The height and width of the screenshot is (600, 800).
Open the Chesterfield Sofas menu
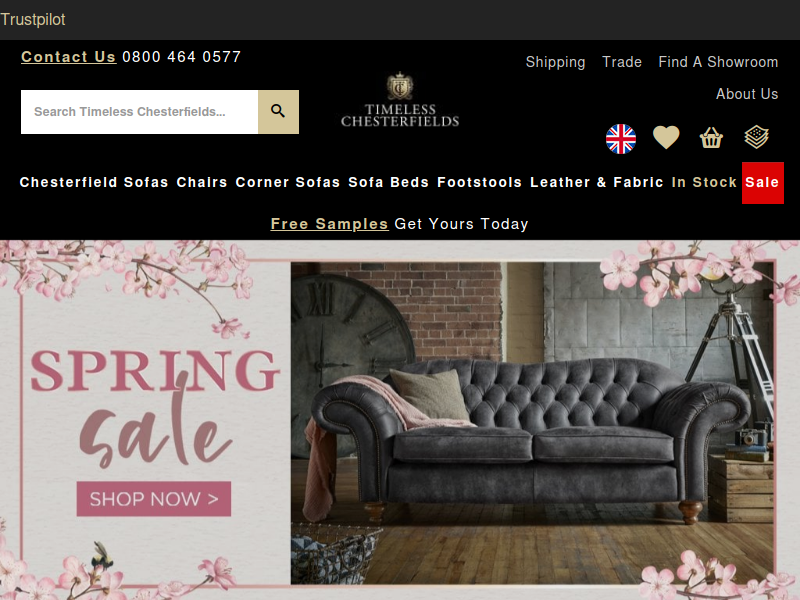tap(94, 182)
